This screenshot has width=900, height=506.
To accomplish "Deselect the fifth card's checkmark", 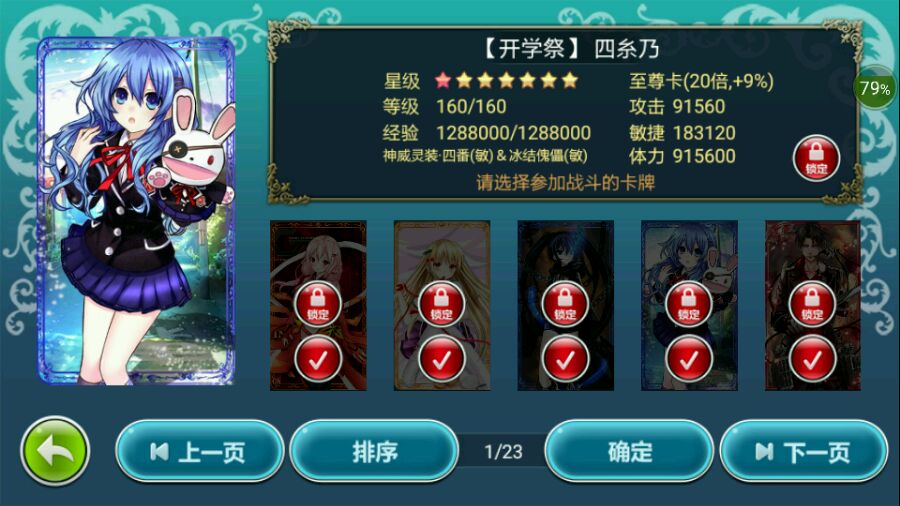I will (x=812, y=359).
